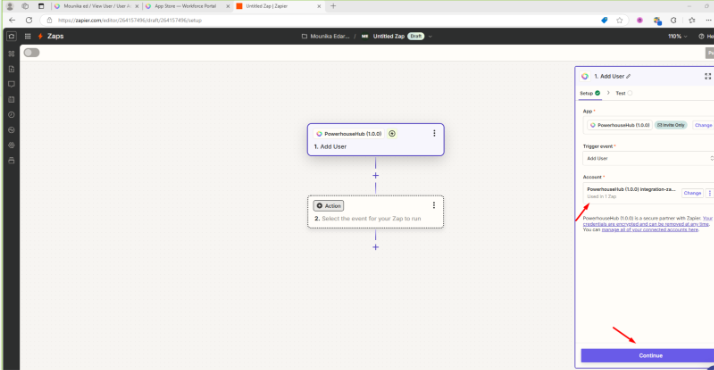Viewport: 714px width, 370px height.
Task: Click the Draft status badge
Action: [415, 36]
